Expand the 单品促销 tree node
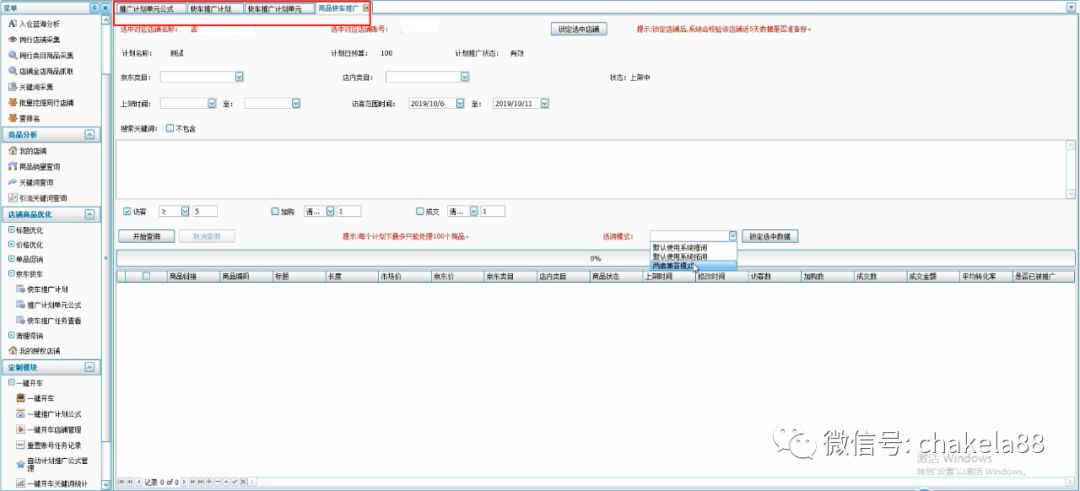Image resolution: width=1080 pixels, height=491 pixels. pyautogui.click(x=11, y=260)
